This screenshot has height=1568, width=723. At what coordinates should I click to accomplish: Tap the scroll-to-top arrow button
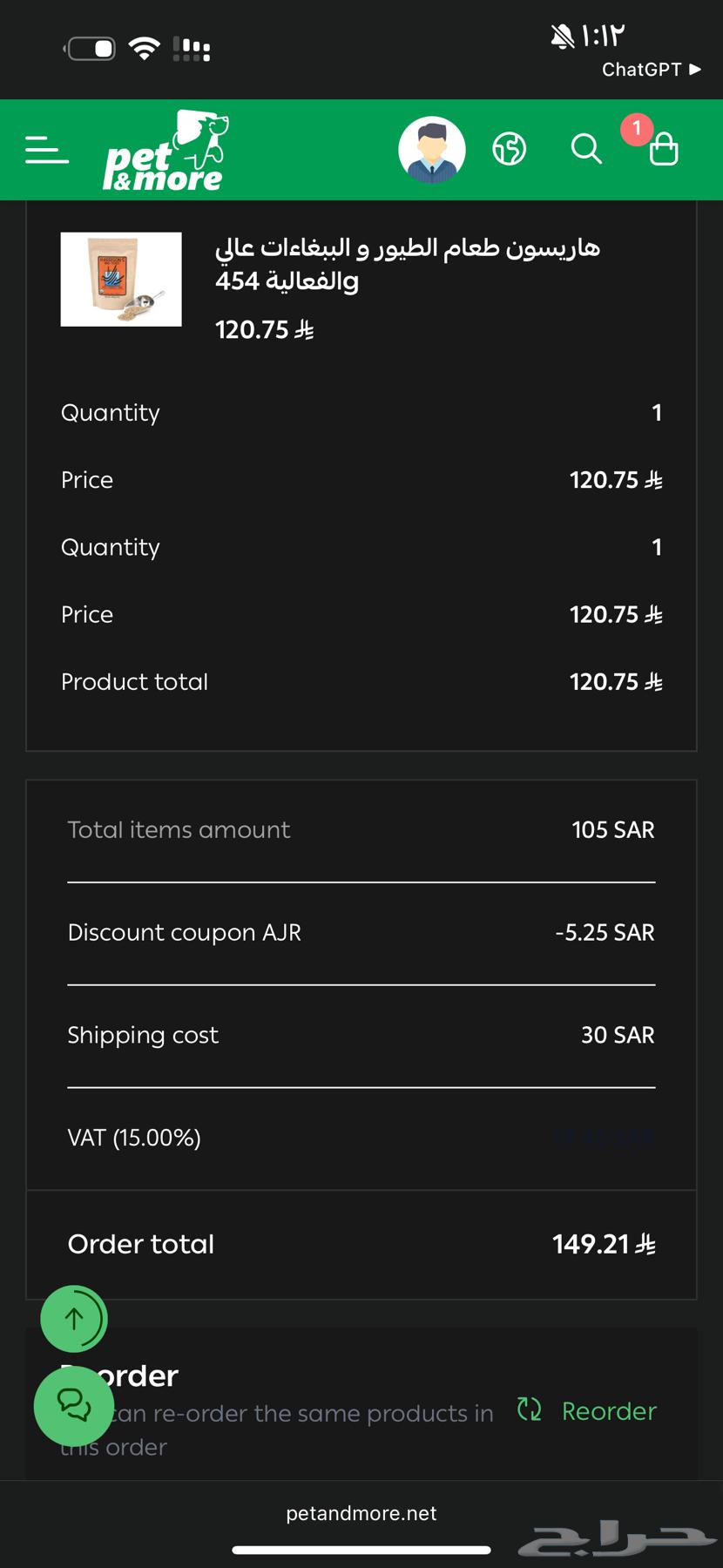[74, 1319]
